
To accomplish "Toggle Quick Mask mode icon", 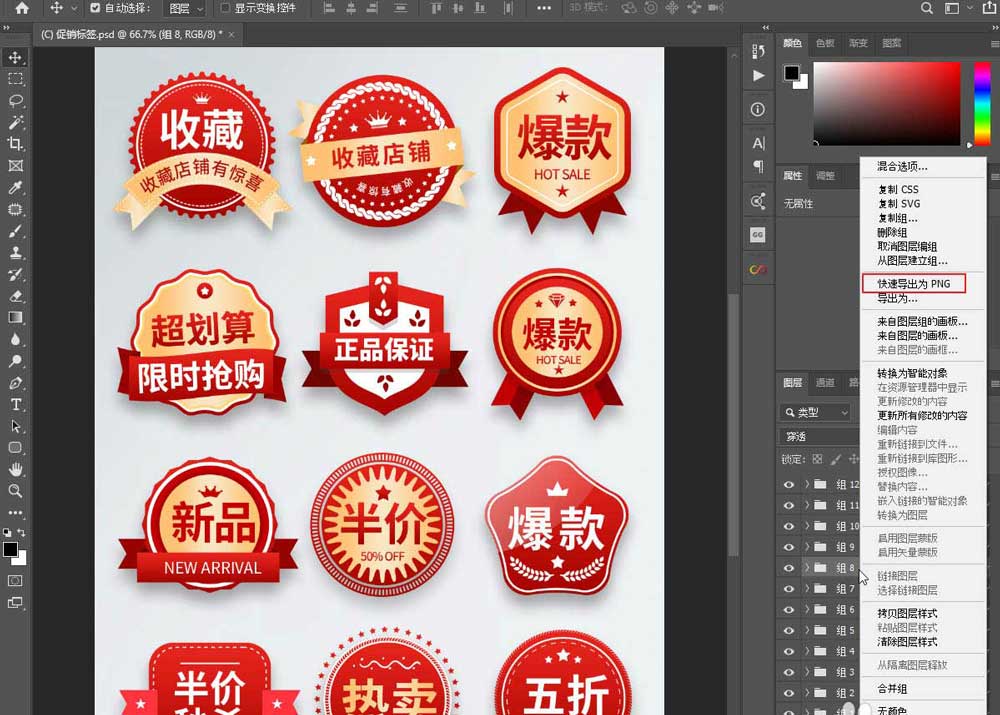I will coord(15,580).
